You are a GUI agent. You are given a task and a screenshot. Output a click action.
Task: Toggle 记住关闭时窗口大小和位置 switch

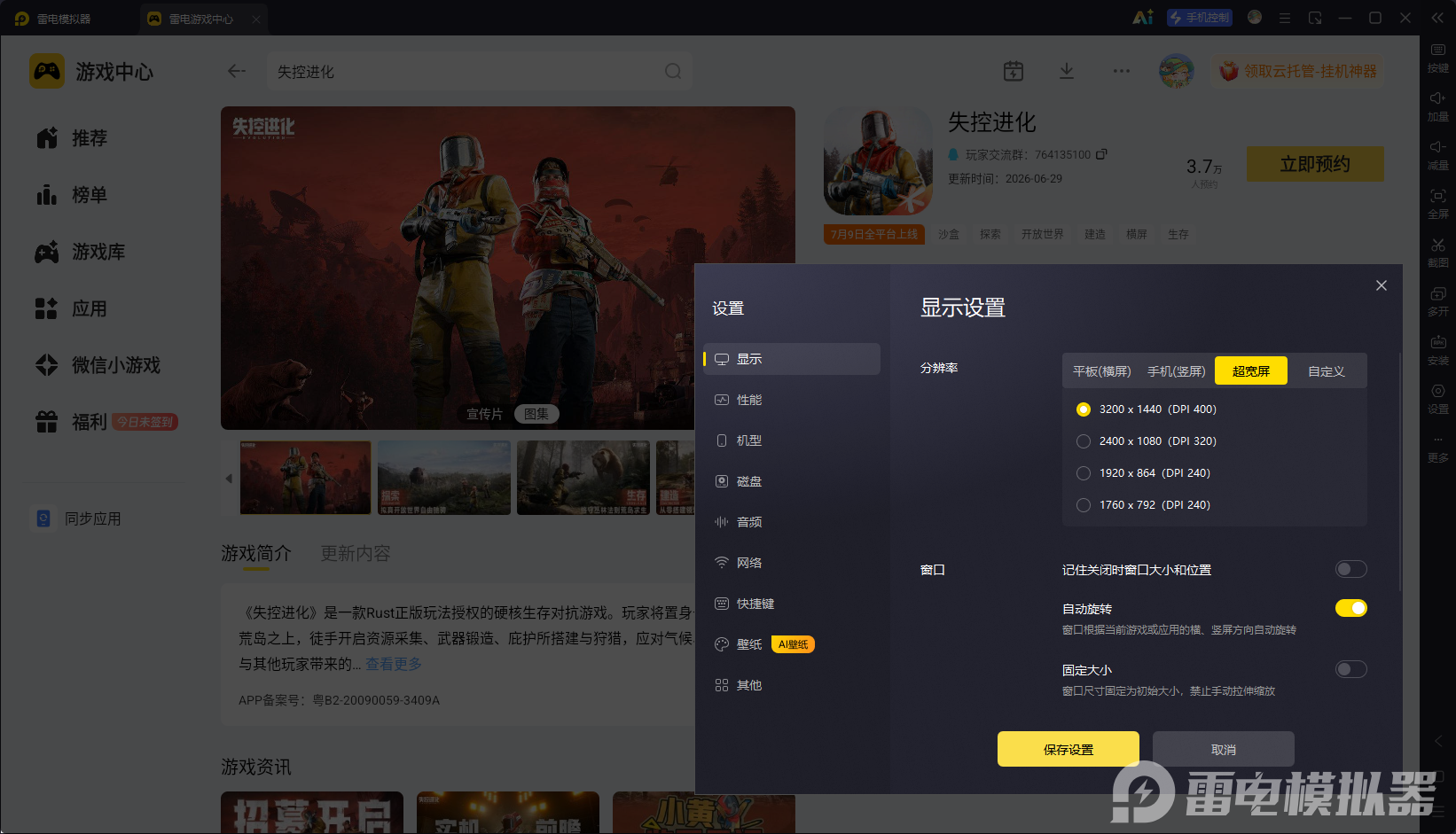pyautogui.click(x=1350, y=569)
